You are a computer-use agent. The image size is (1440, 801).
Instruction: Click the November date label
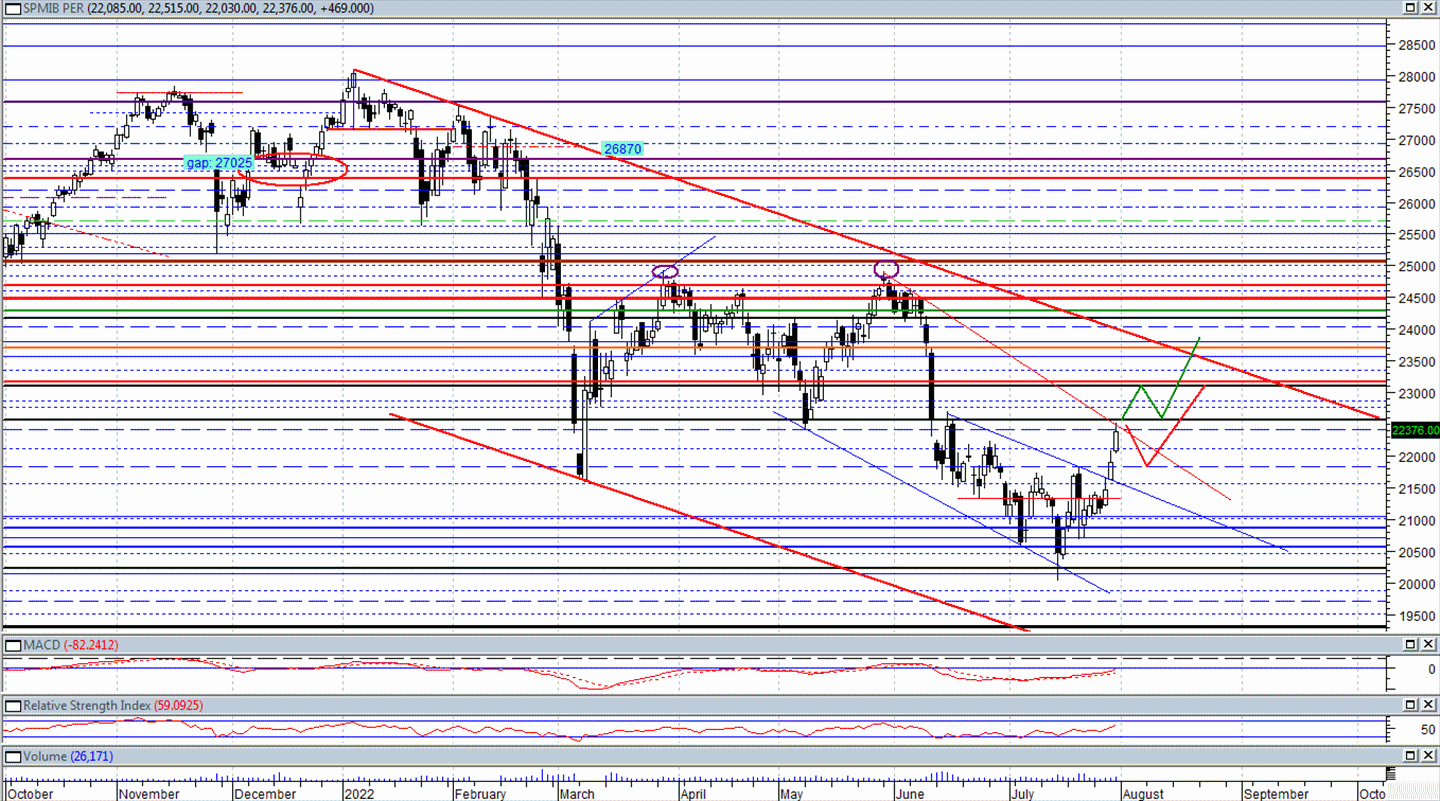pyautogui.click(x=148, y=794)
